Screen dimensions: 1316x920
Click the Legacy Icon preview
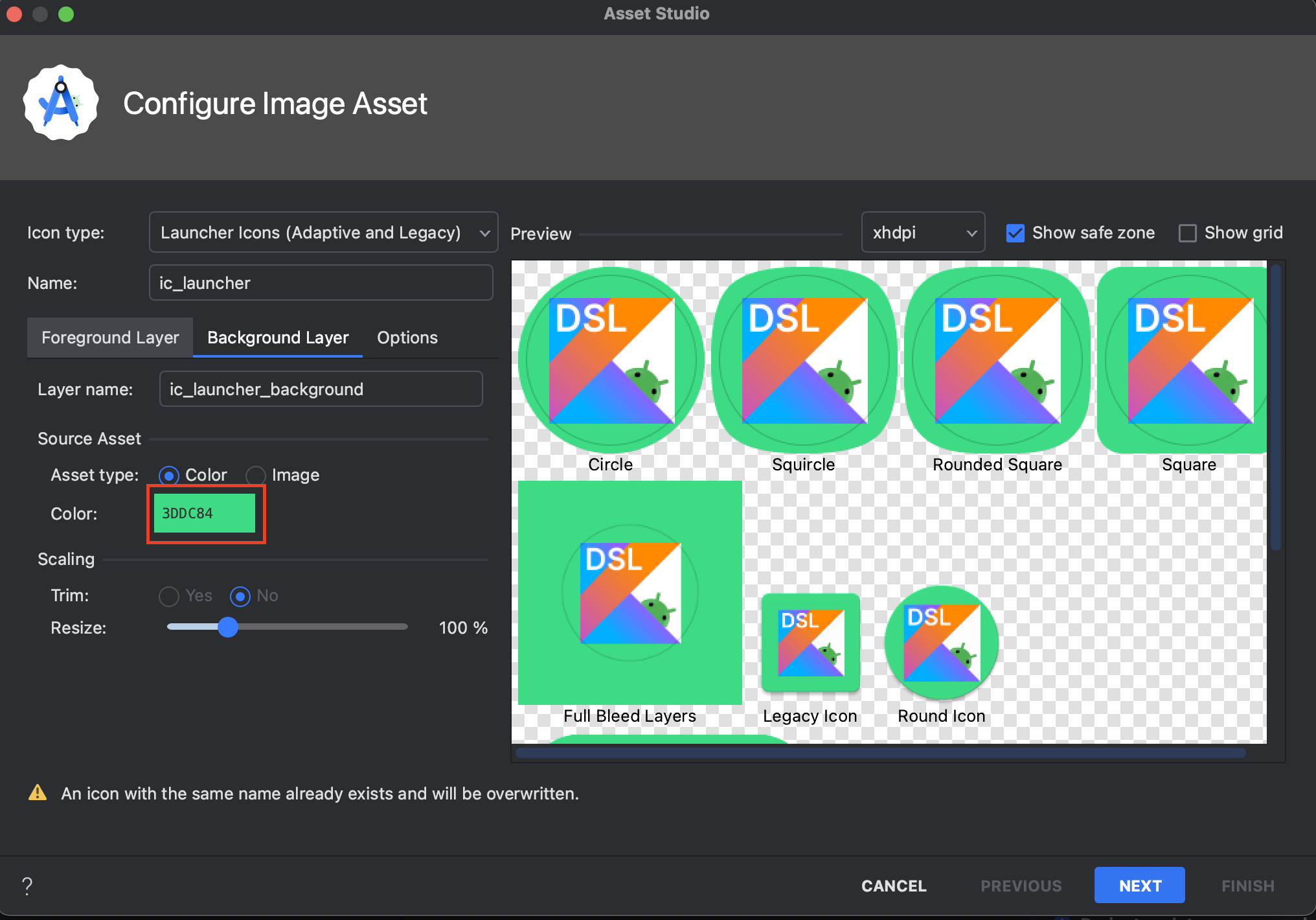pyautogui.click(x=810, y=643)
